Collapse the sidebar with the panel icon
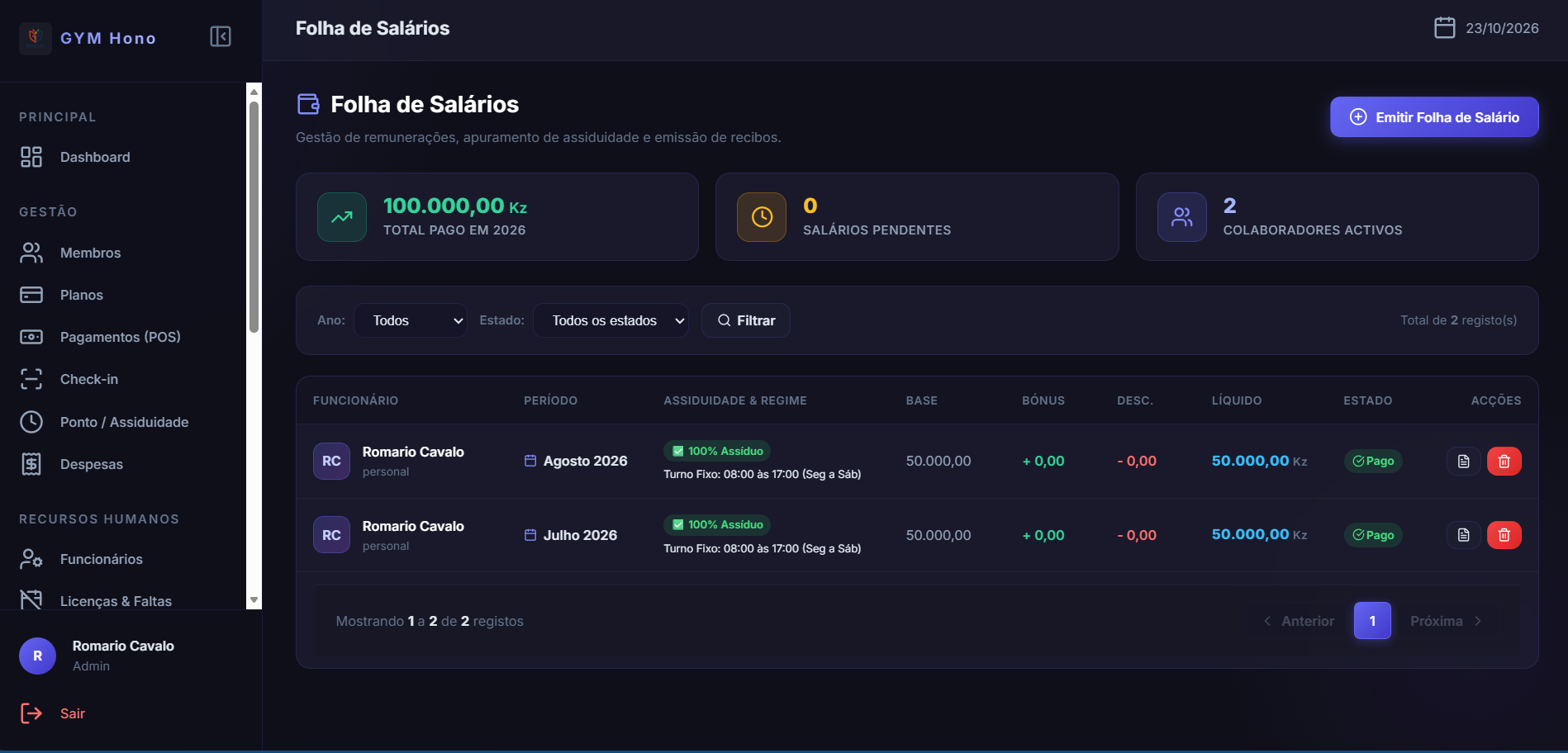This screenshot has height=753, width=1568. click(x=221, y=36)
